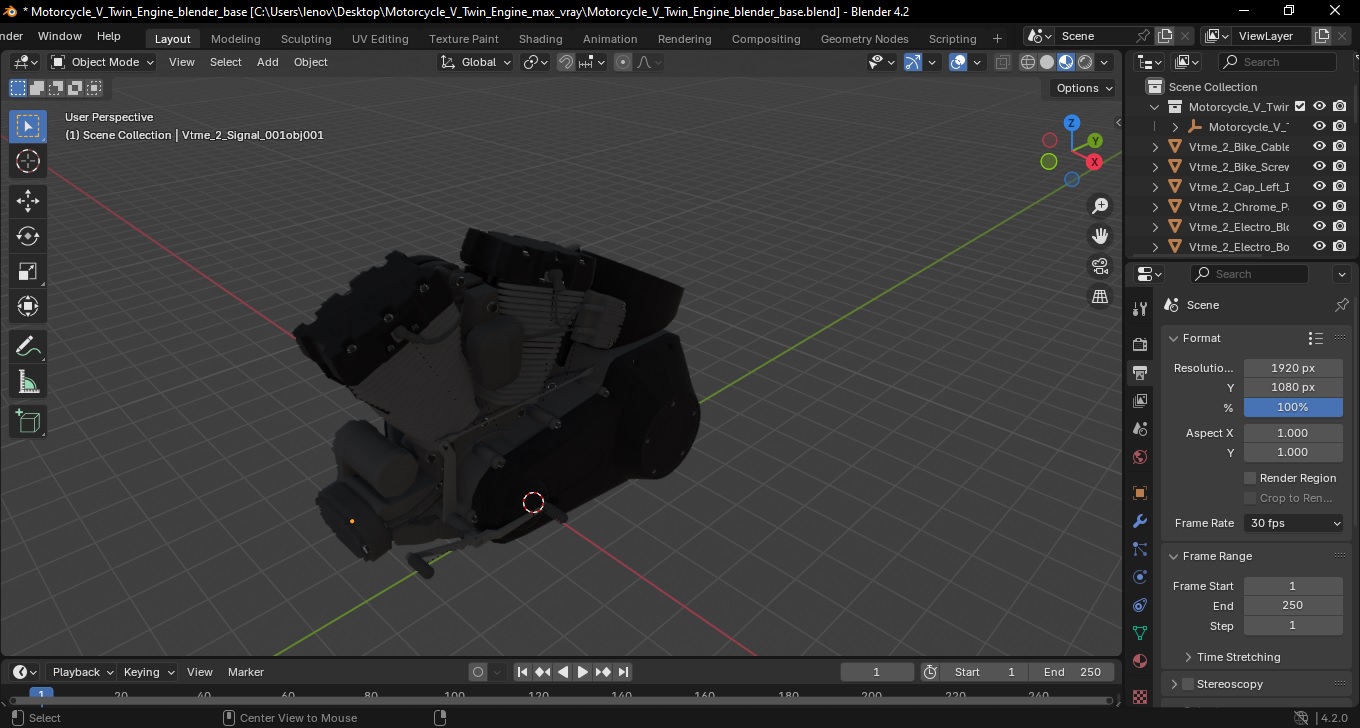Open the timeline Marker menu
Viewport: 1360px width, 728px height.
coord(246,672)
